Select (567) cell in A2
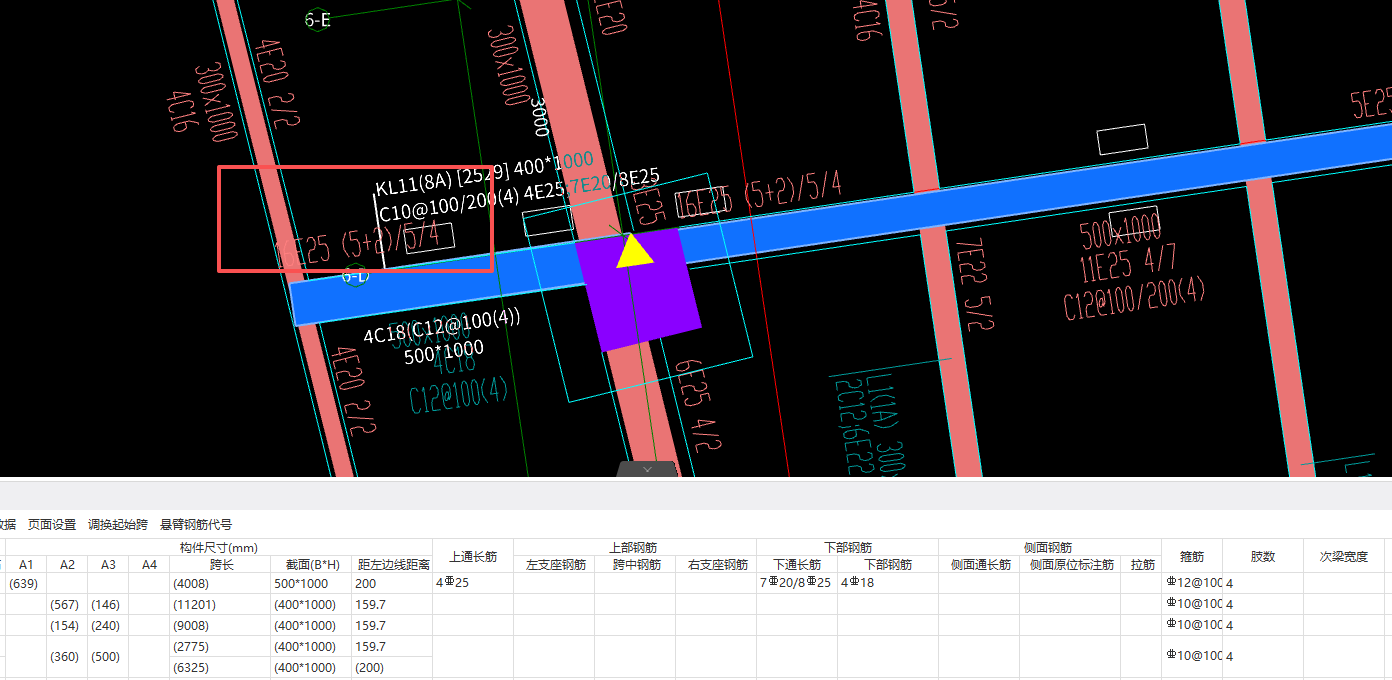This screenshot has width=1392, height=680. pos(67,604)
